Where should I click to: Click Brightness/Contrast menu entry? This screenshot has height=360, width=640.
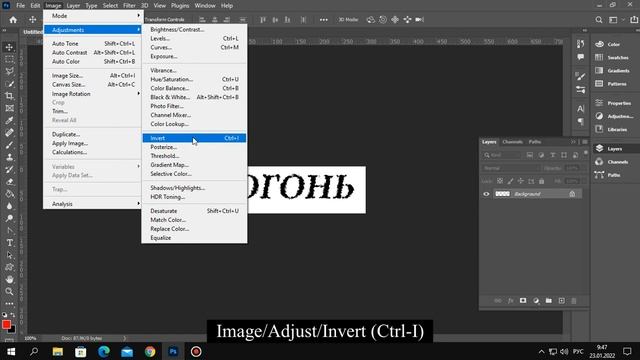pos(194,29)
